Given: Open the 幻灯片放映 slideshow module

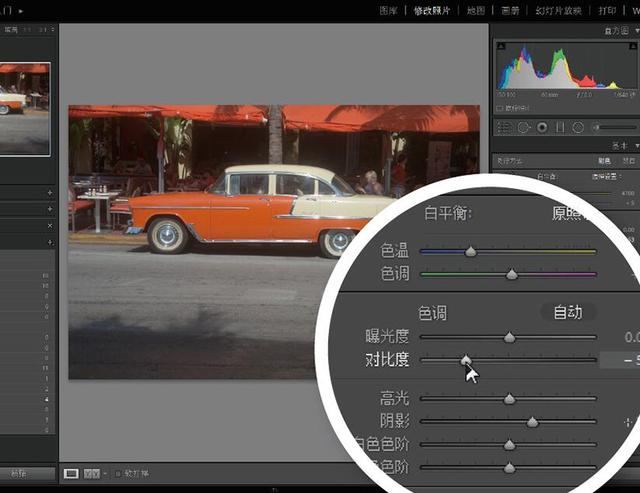Looking at the screenshot, I should pos(557,10).
